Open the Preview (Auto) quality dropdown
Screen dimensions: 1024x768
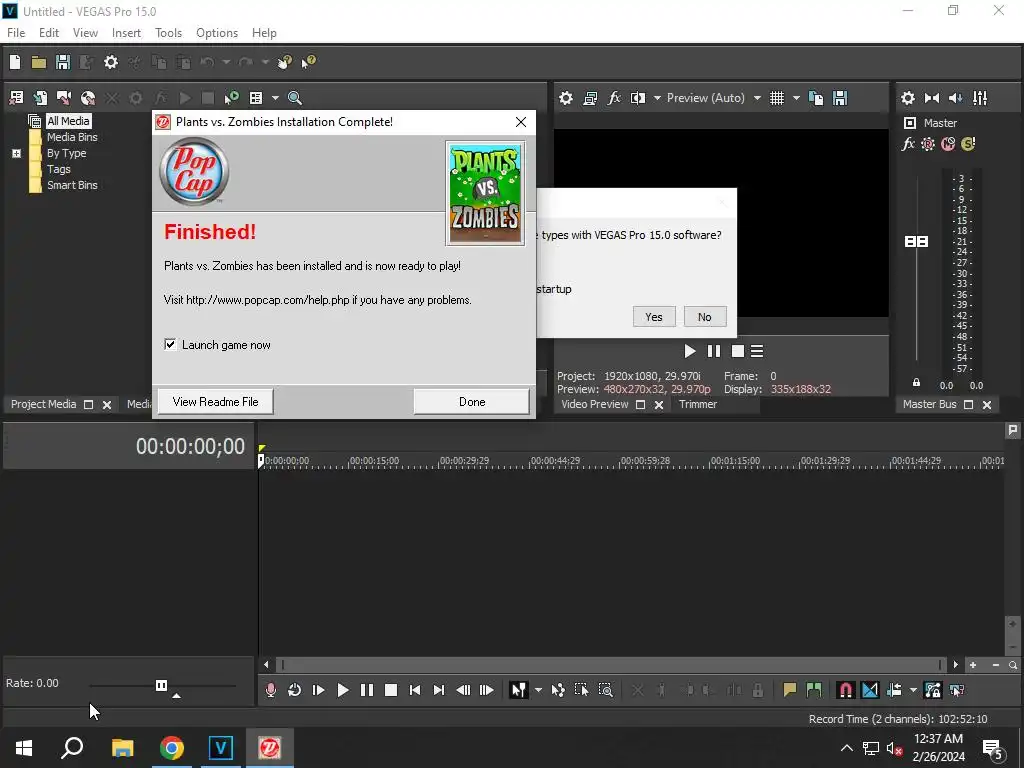tap(714, 98)
